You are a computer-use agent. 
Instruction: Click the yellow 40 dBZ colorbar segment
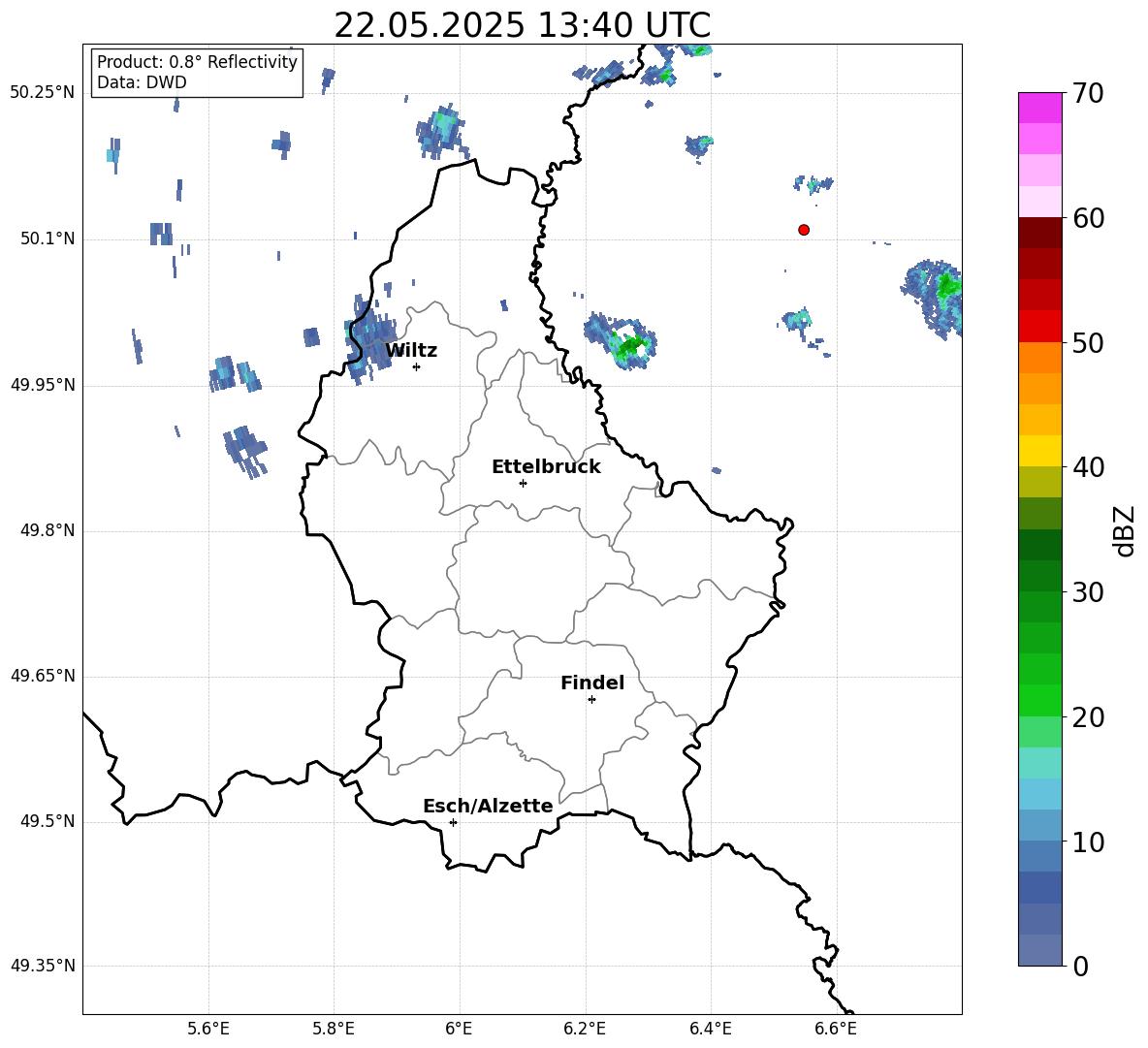coord(1040,452)
